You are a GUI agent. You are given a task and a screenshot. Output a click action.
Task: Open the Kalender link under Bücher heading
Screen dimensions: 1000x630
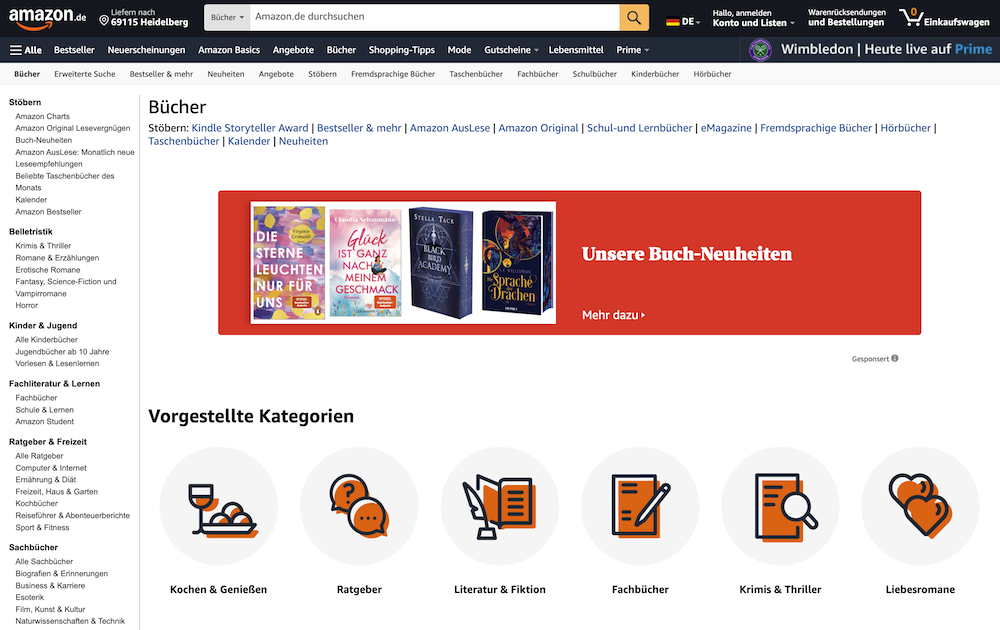coord(249,142)
